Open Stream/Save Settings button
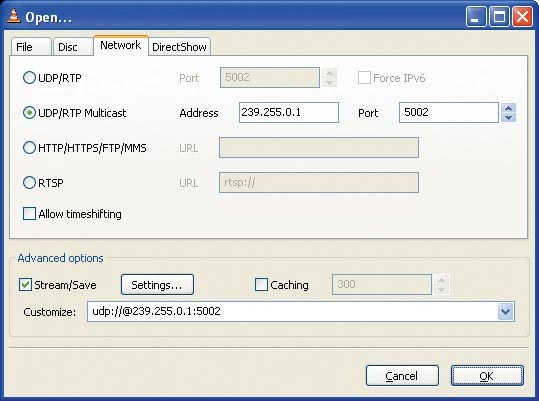Viewport: 539px width, 401px height. coord(157,285)
